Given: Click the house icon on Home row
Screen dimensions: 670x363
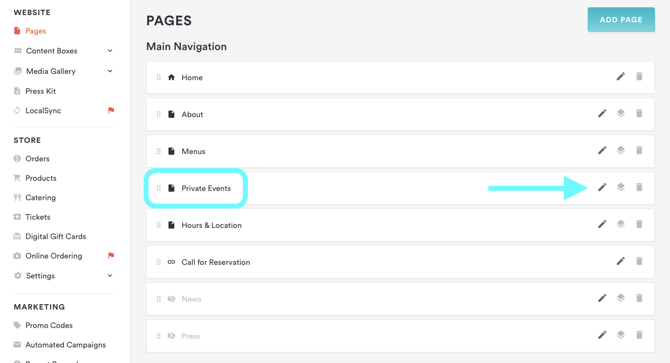Looking at the screenshot, I should point(171,77).
